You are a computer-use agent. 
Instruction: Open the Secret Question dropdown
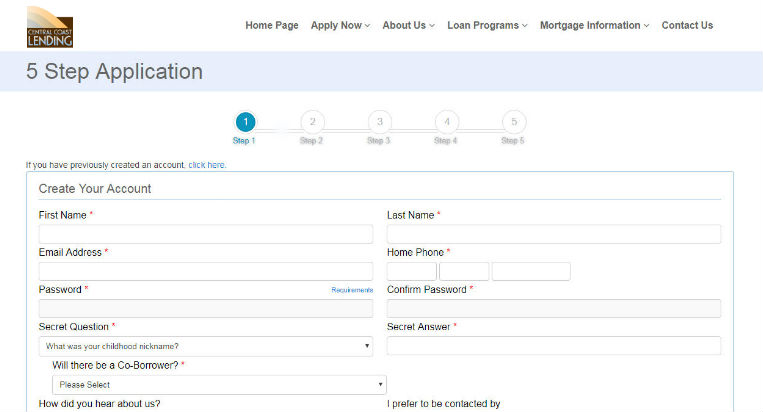(206, 346)
